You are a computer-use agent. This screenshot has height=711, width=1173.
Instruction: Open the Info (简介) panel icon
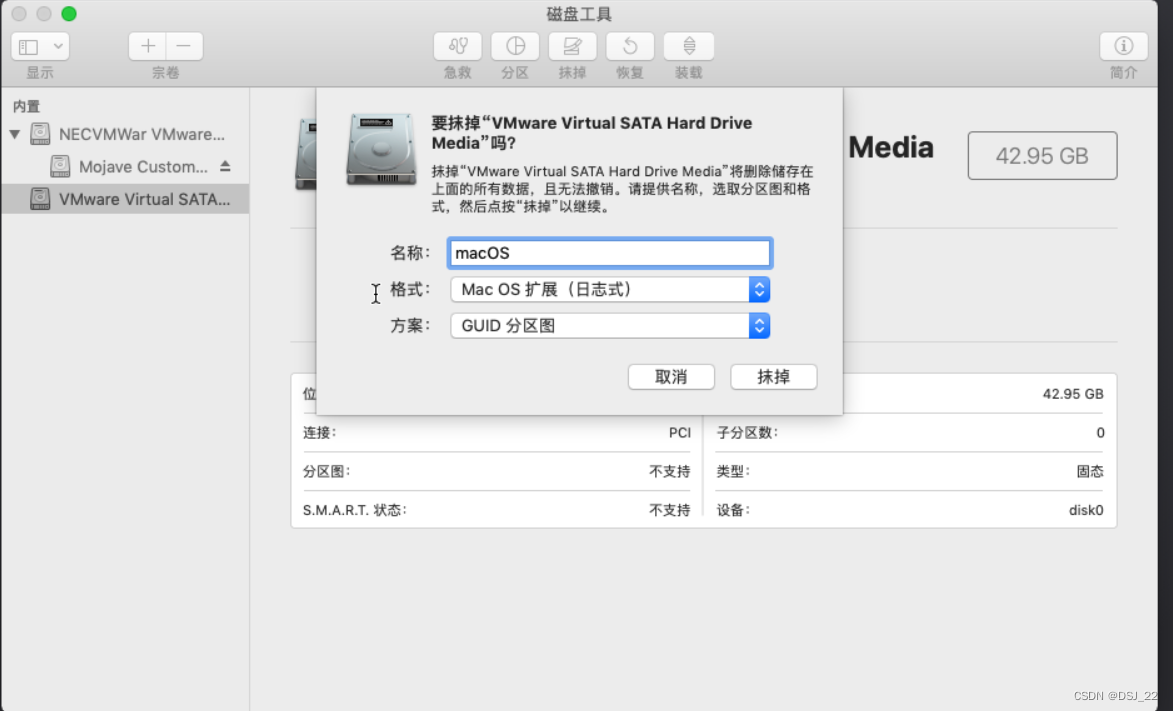click(x=1124, y=46)
